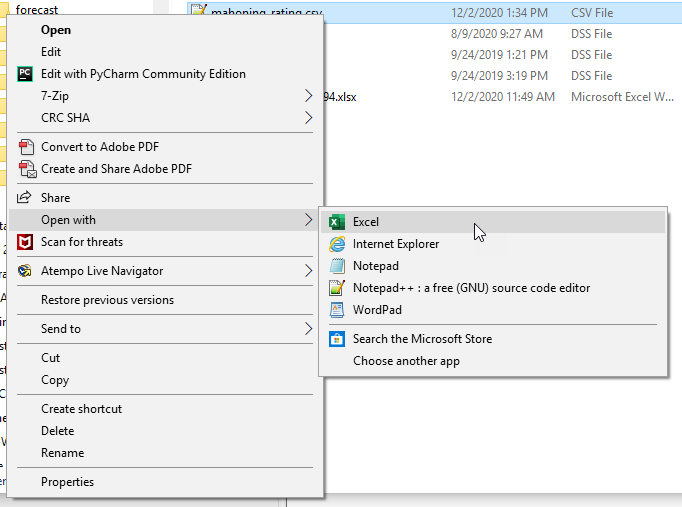The width and height of the screenshot is (682, 507).
Task: Click the PyCharm icon in context menu
Action: pos(25,74)
